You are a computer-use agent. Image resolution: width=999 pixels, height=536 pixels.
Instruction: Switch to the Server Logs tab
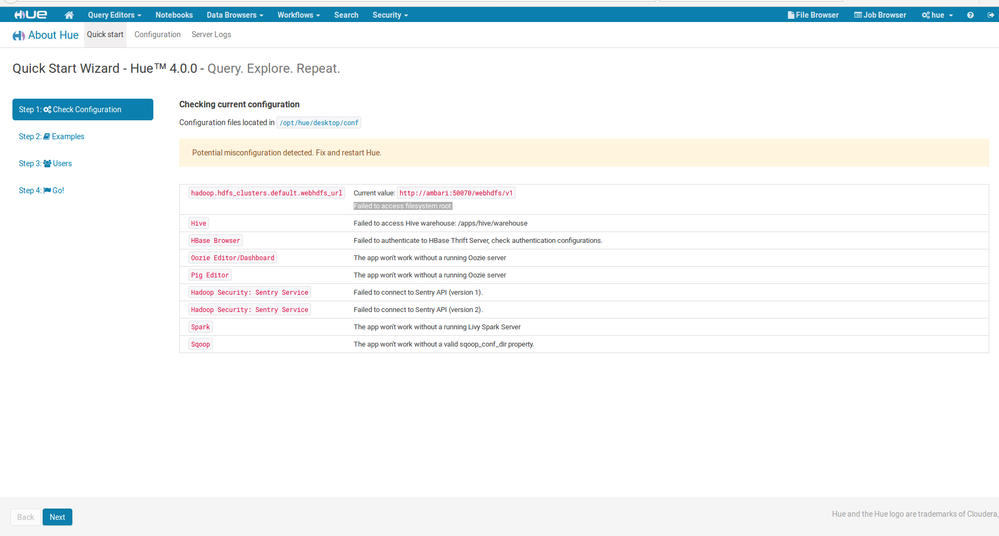[x=211, y=34]
